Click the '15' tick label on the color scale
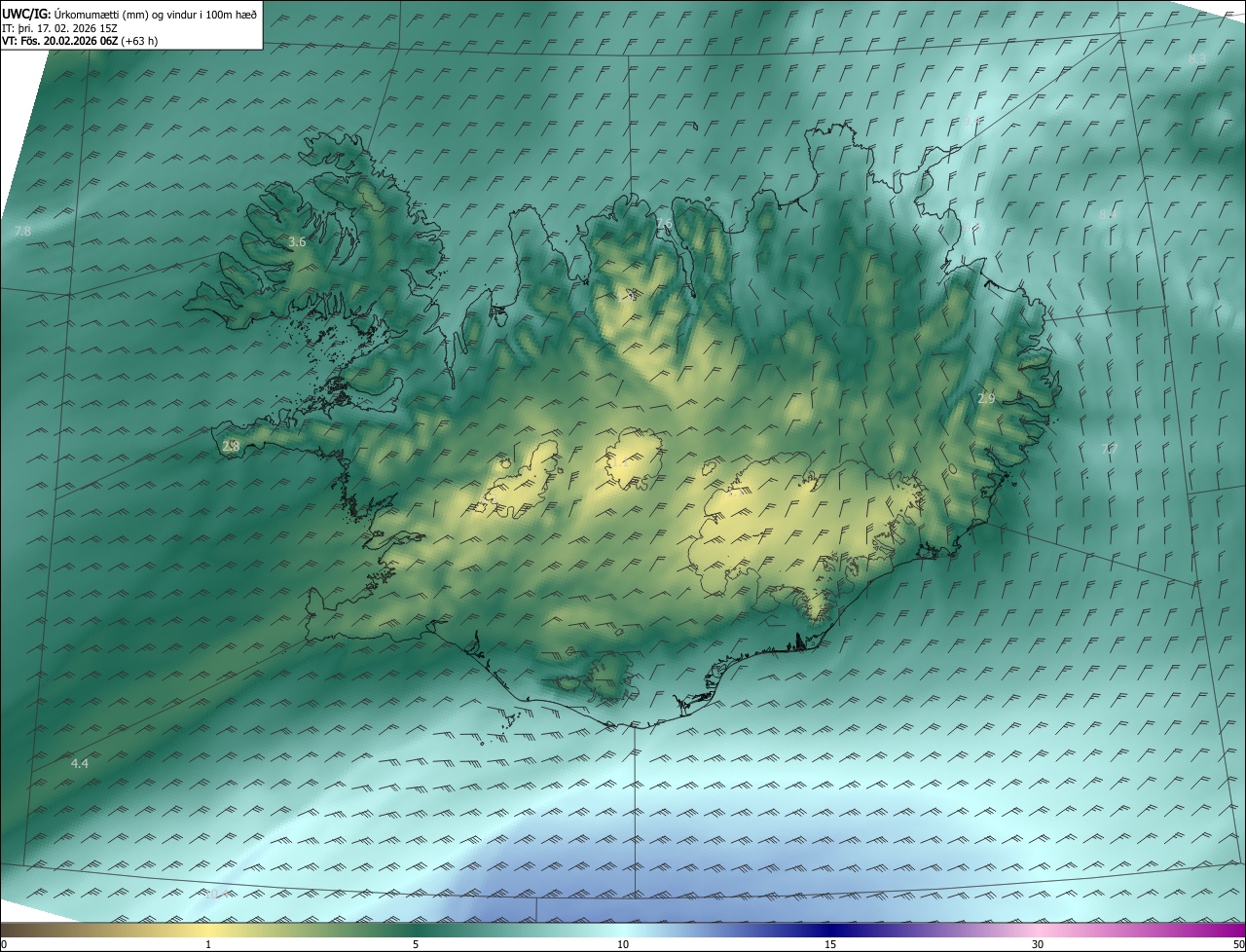Viewport: 1246px width, 952px height. 830,944
